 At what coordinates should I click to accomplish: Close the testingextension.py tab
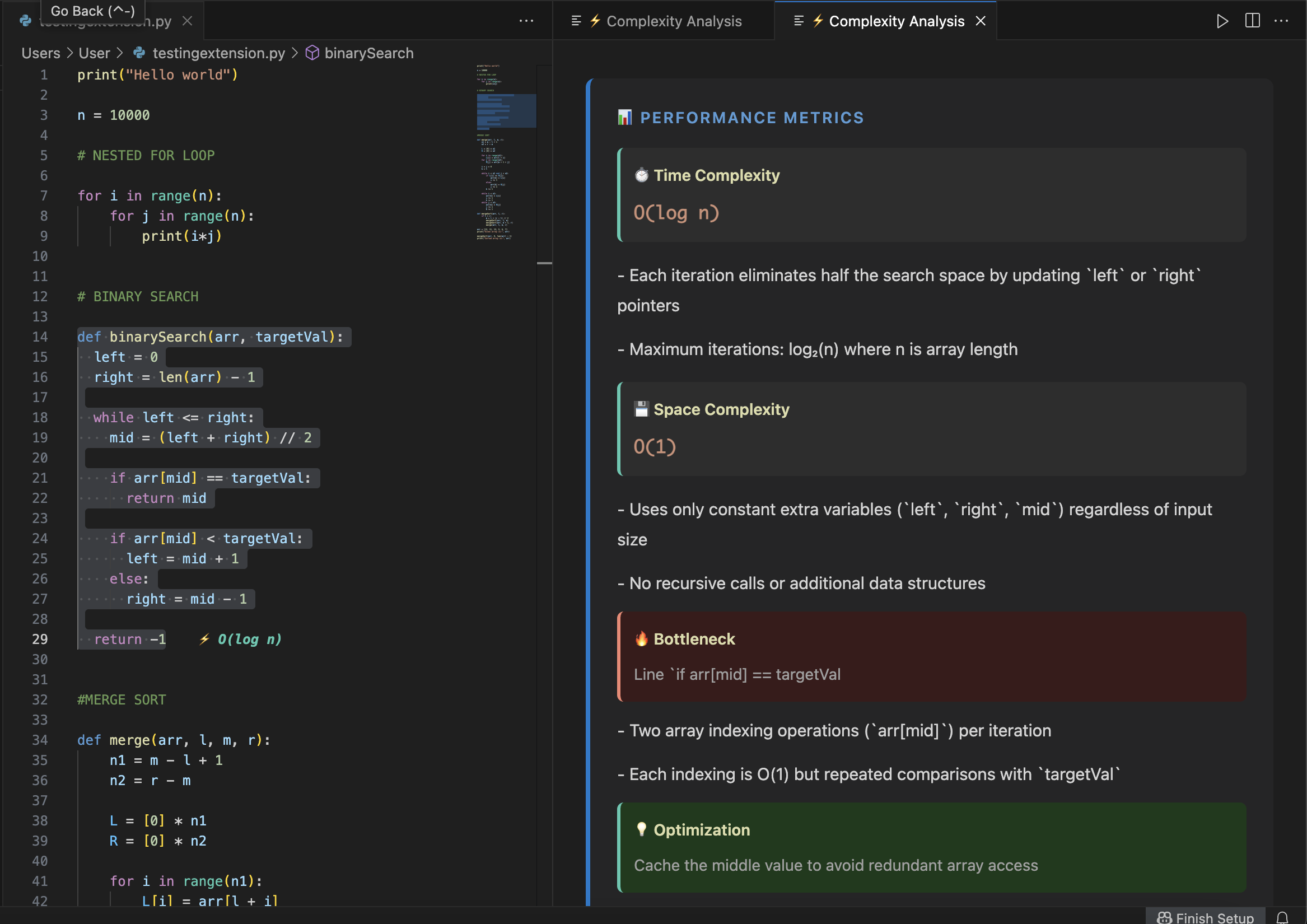(187, 21)
